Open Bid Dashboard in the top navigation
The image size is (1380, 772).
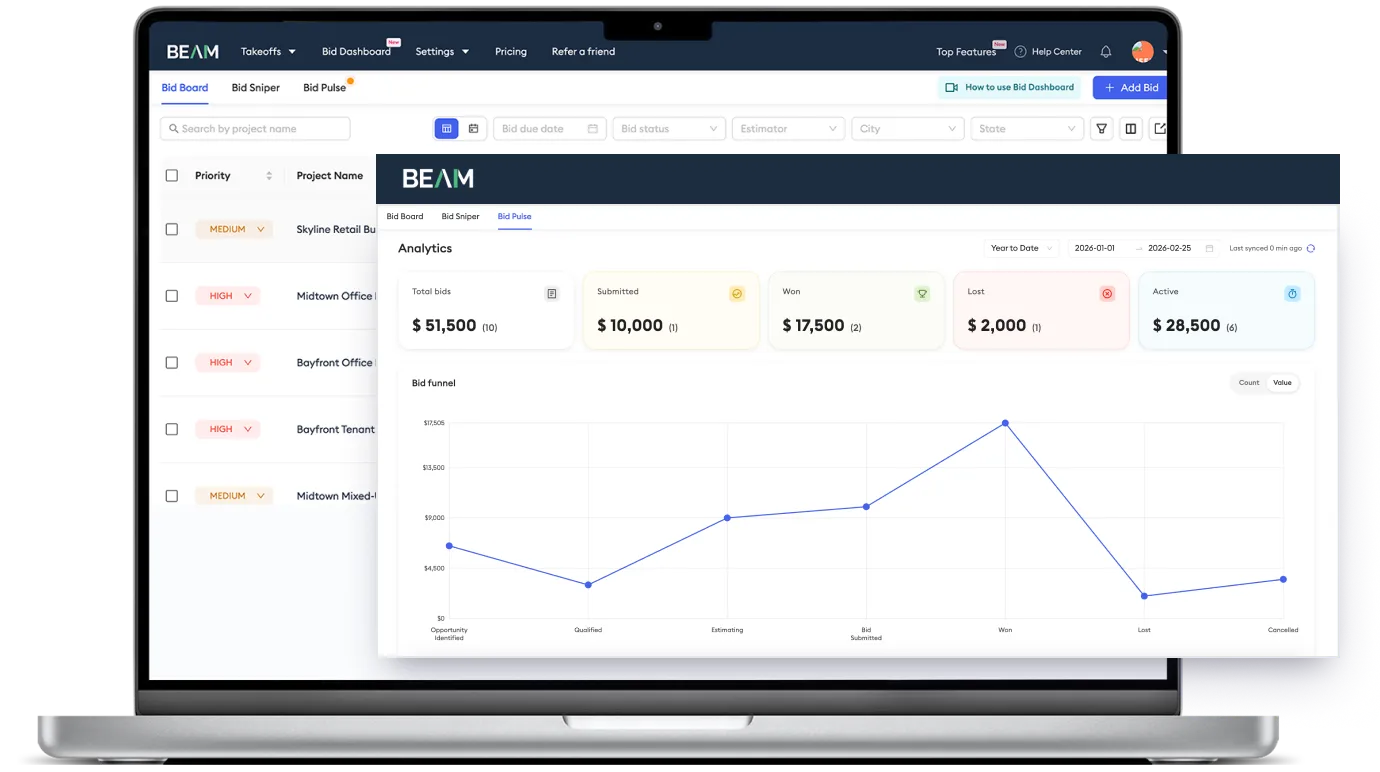[356, 52]
